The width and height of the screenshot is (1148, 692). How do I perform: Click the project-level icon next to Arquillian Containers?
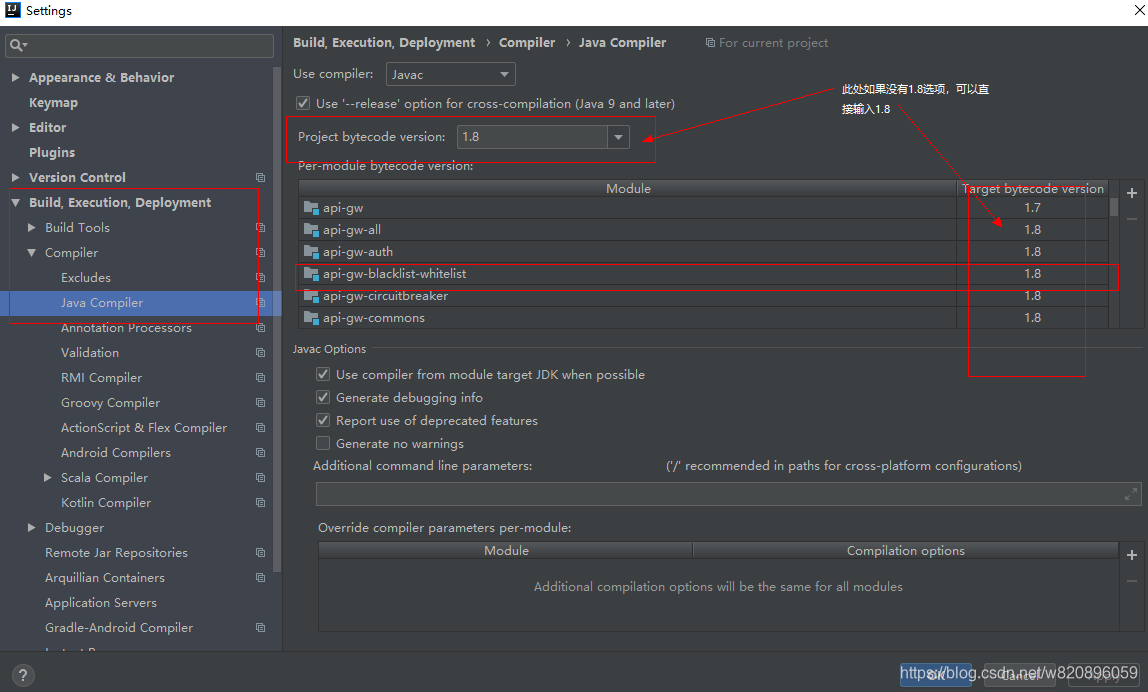[x=260, y=578]
